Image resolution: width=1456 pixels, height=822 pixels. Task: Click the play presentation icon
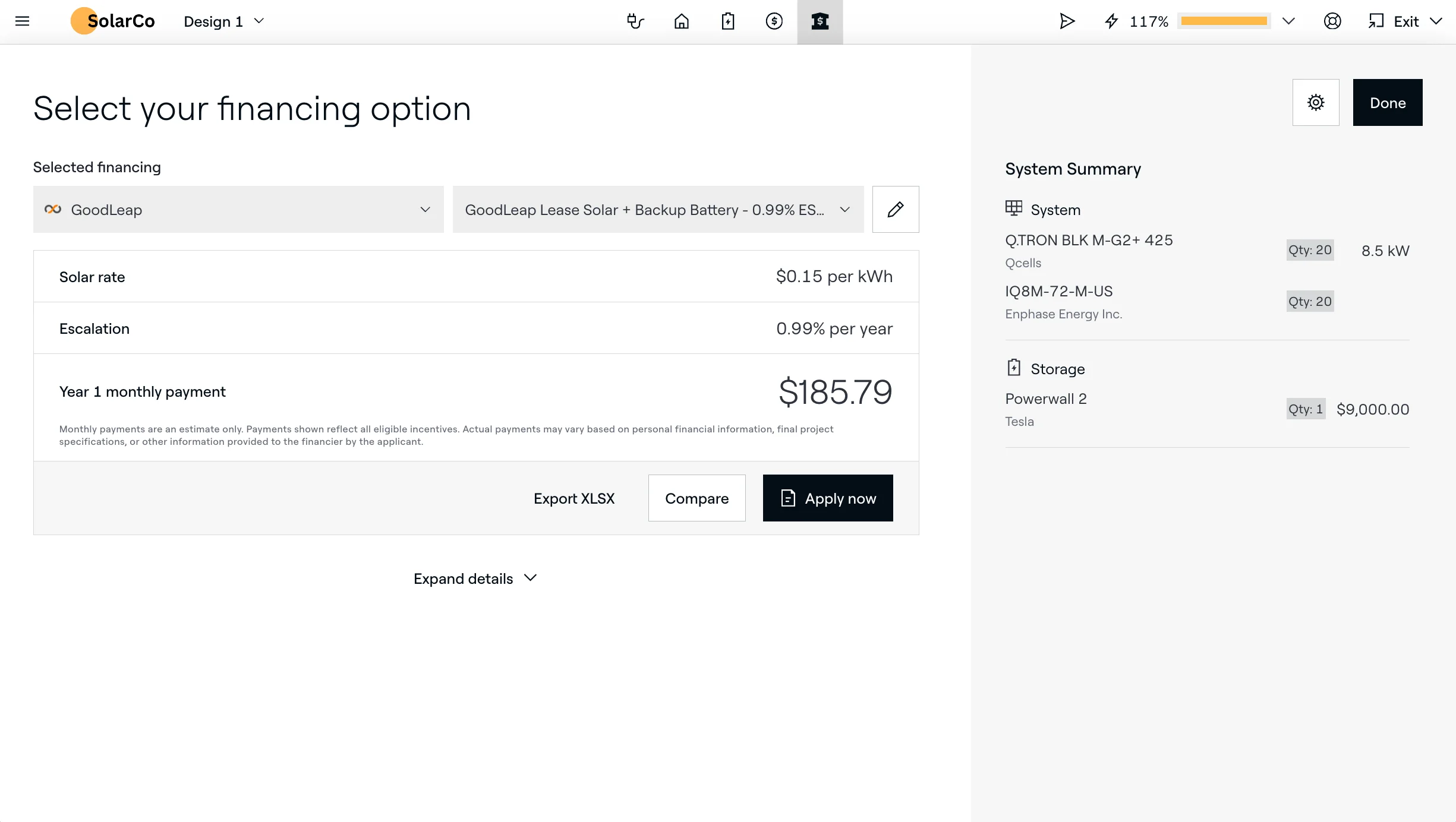point(1067,21)
